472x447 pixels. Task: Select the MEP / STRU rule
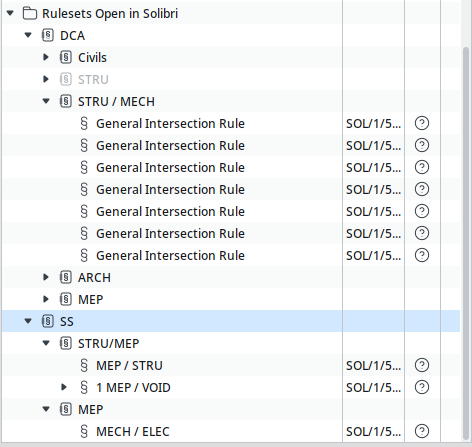[x=129, y=366]
